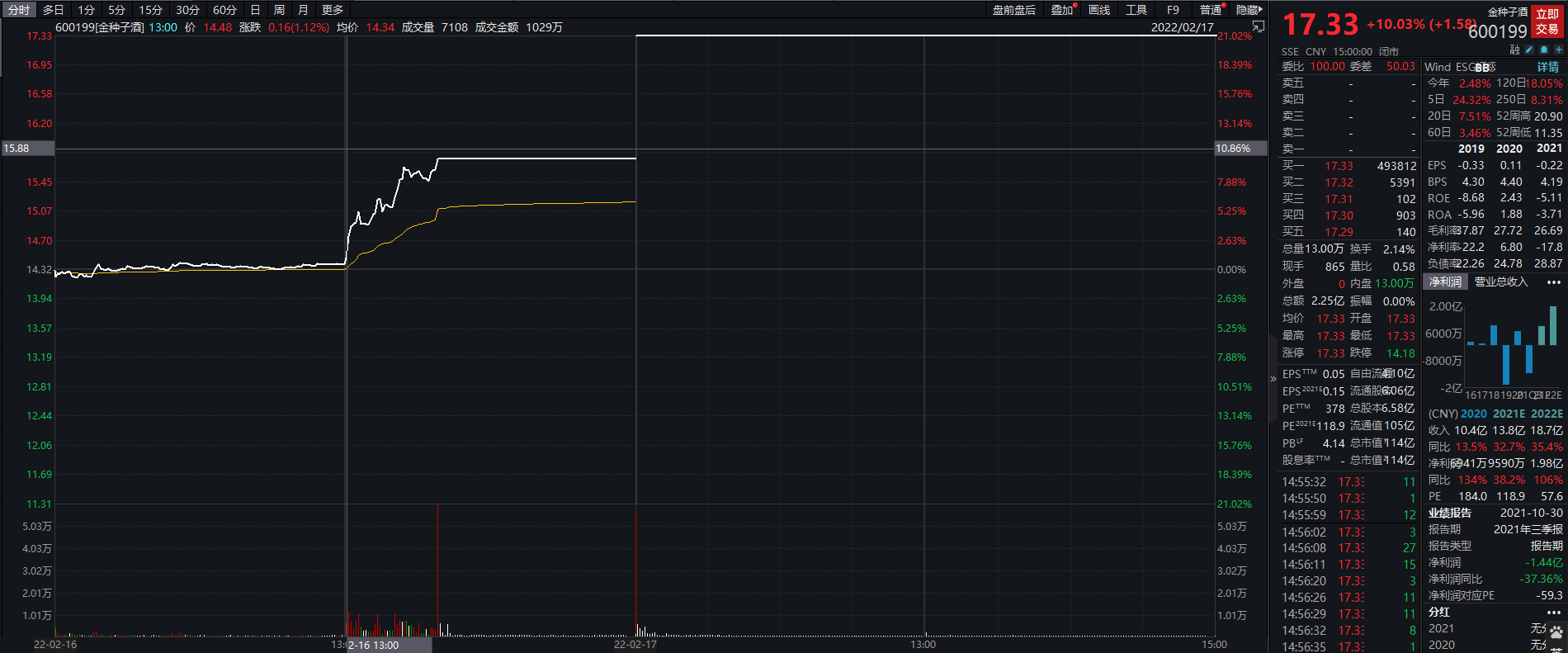The height and width of the screenshot is (653, 1568).
Task: Click the plus add-to-watchlist icon
Action: point(1558,50)
